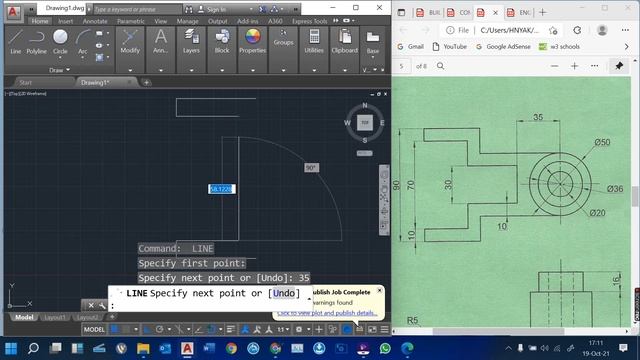Screen dimensions: 640x360
Task: Click the search icon in PDF toolbar
Action: [440, 66]
